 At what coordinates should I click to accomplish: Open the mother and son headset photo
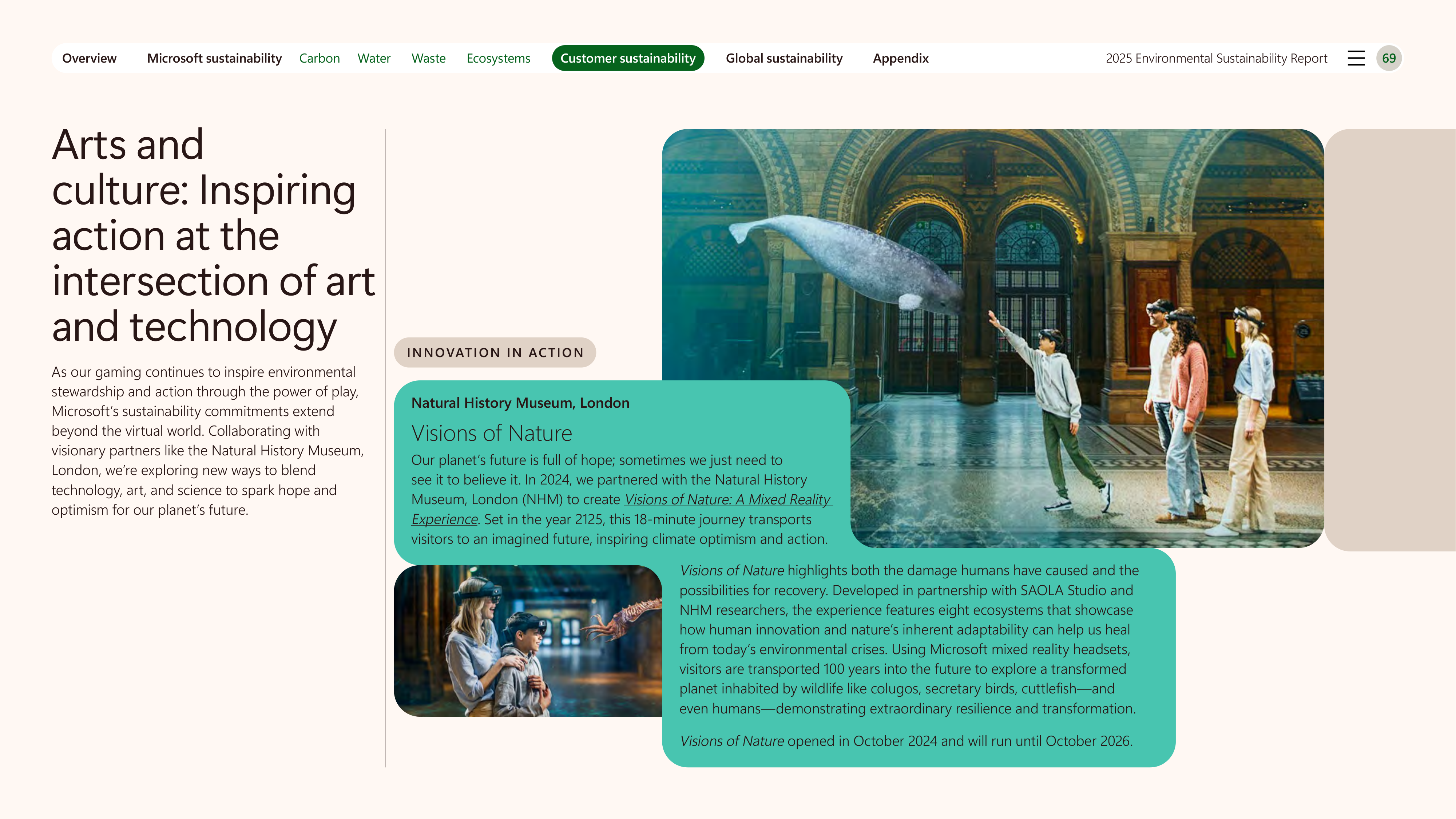[x=528, y=641]
